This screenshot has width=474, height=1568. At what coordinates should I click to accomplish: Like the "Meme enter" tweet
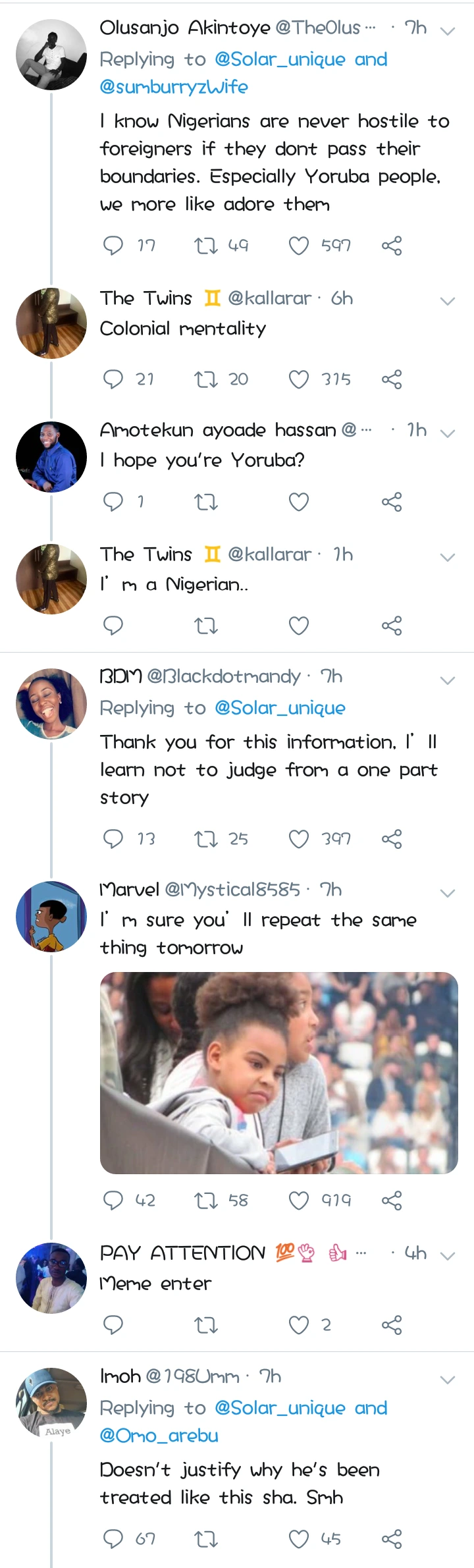pos(299,1324)
